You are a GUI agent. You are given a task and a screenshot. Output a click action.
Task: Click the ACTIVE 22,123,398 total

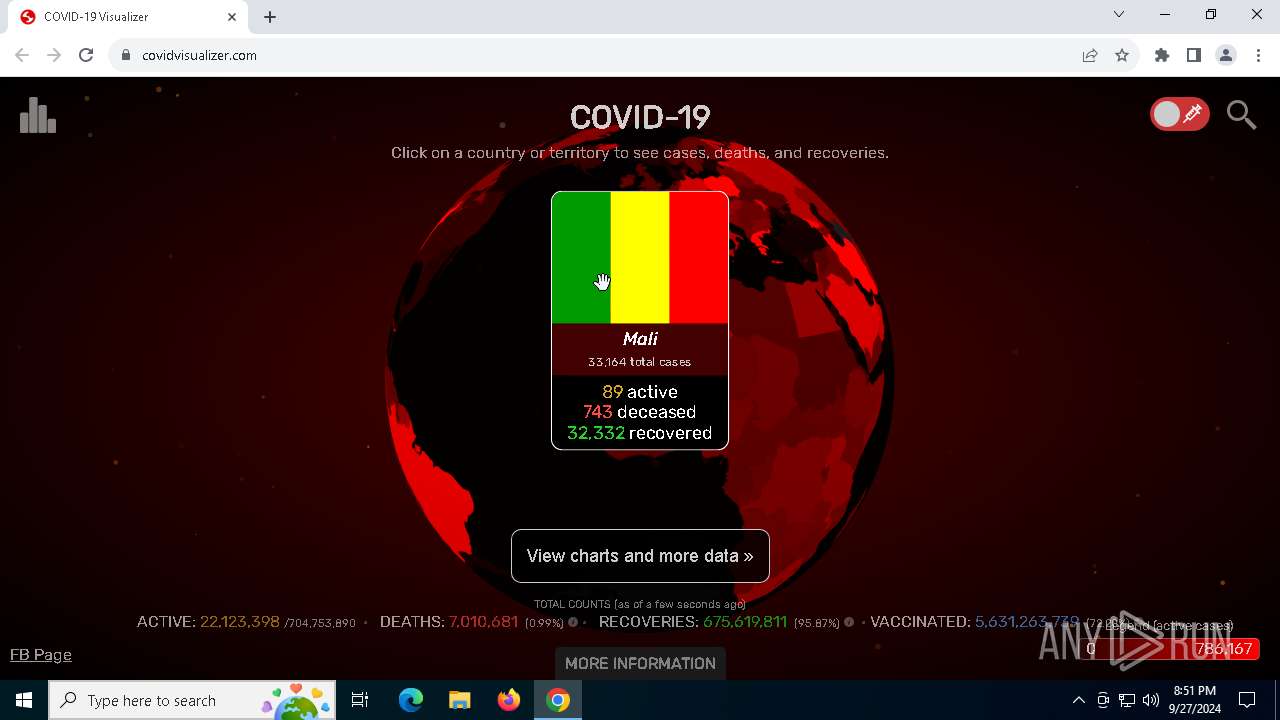[x=208, y=622]
